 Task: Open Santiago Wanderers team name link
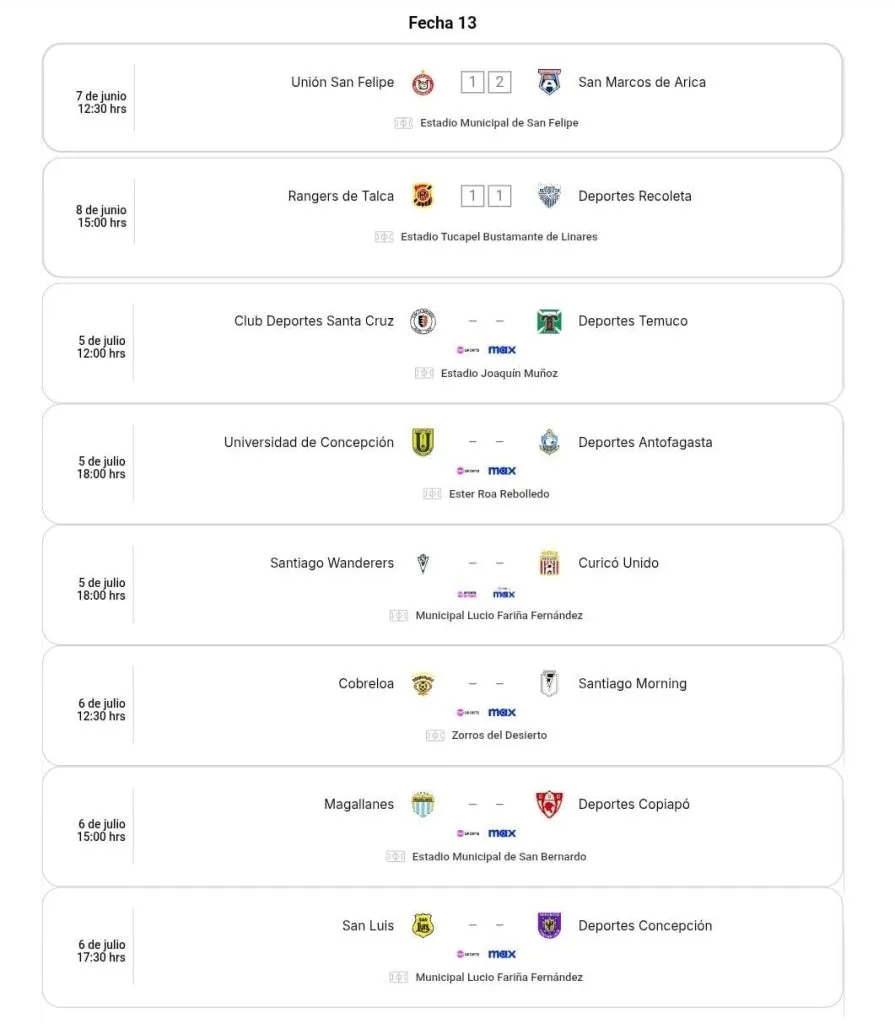332,564
